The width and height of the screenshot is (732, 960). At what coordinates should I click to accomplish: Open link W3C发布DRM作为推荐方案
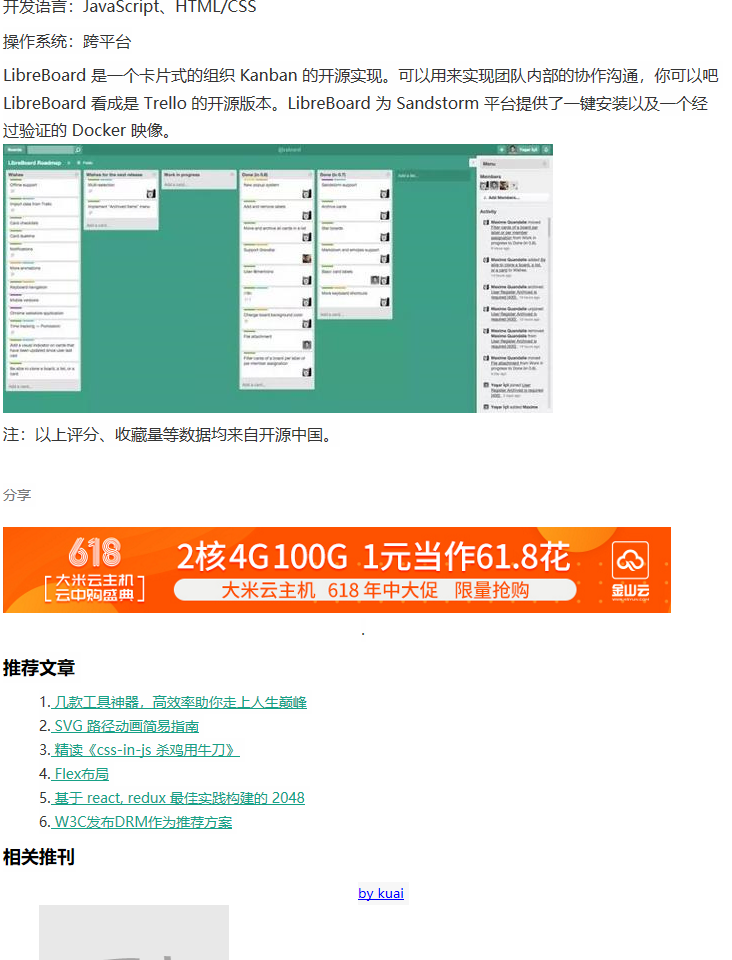[142, 822]
